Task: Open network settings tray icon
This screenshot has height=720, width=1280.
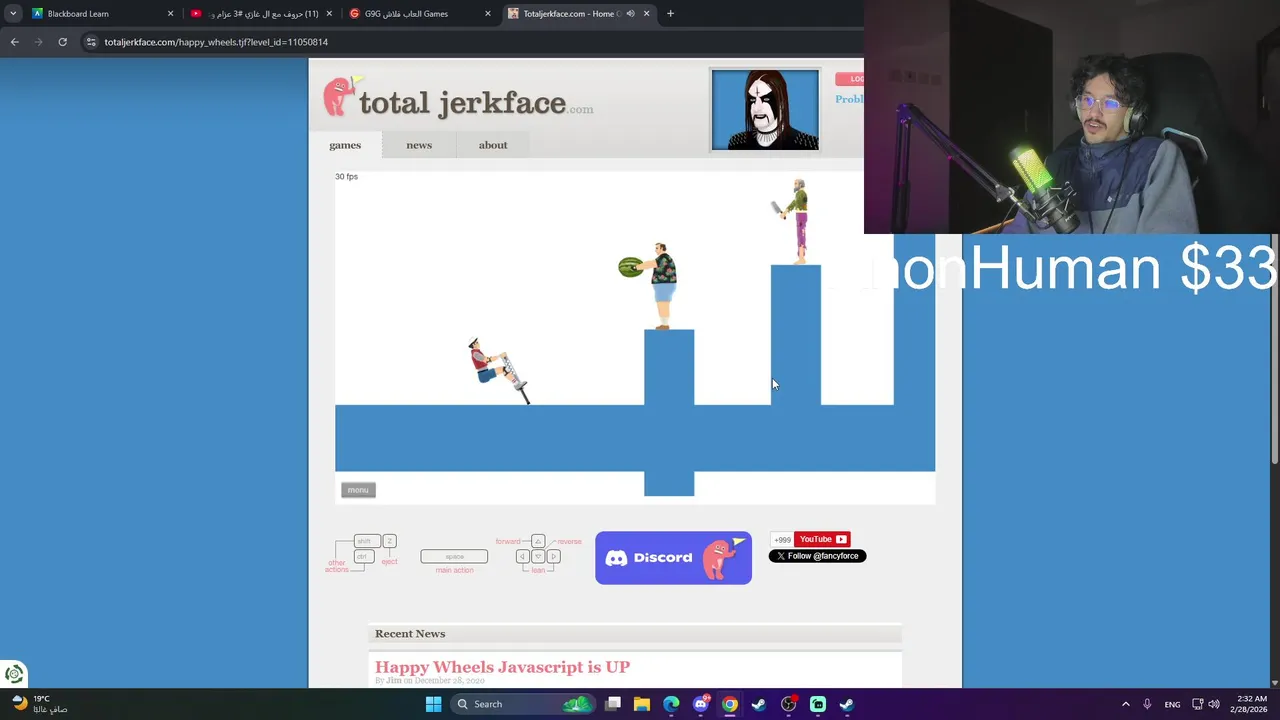Action: tap(1198, 704)
